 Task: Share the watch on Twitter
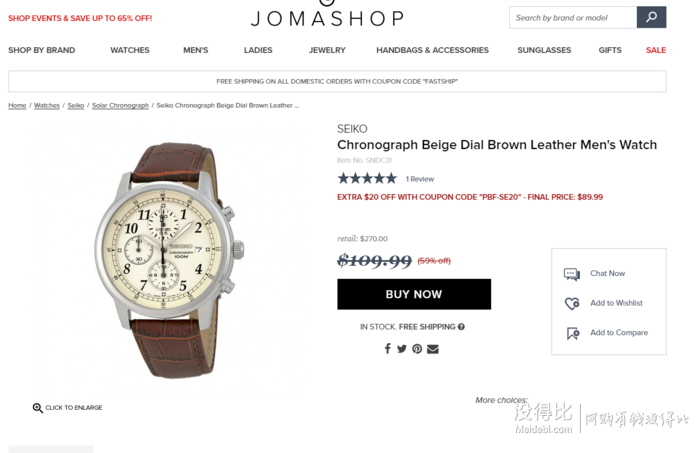402,349
